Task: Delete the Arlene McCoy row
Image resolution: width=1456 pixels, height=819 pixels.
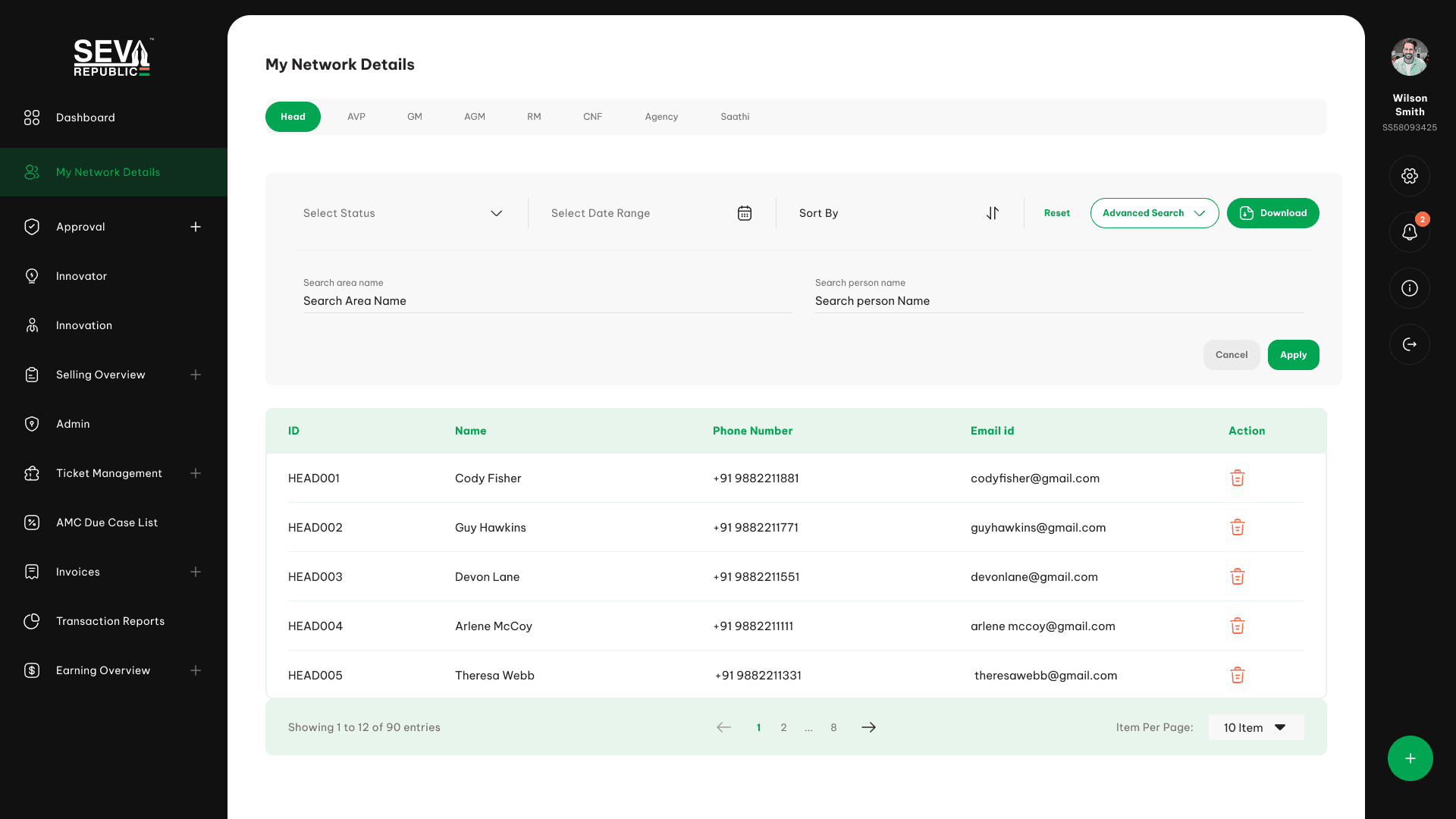Action: tap(1238, 626)
